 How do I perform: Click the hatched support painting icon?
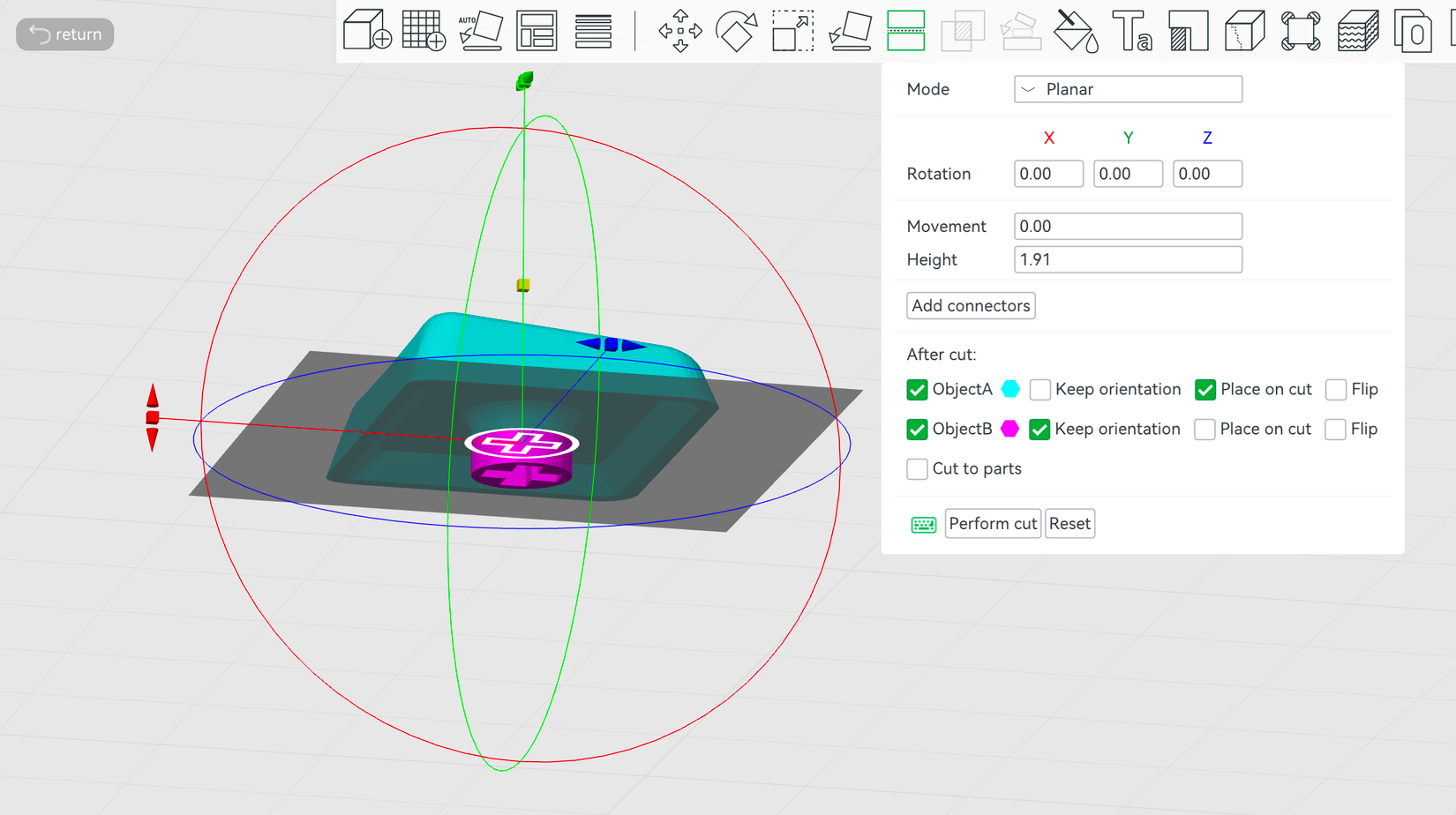click(1189, 31)
